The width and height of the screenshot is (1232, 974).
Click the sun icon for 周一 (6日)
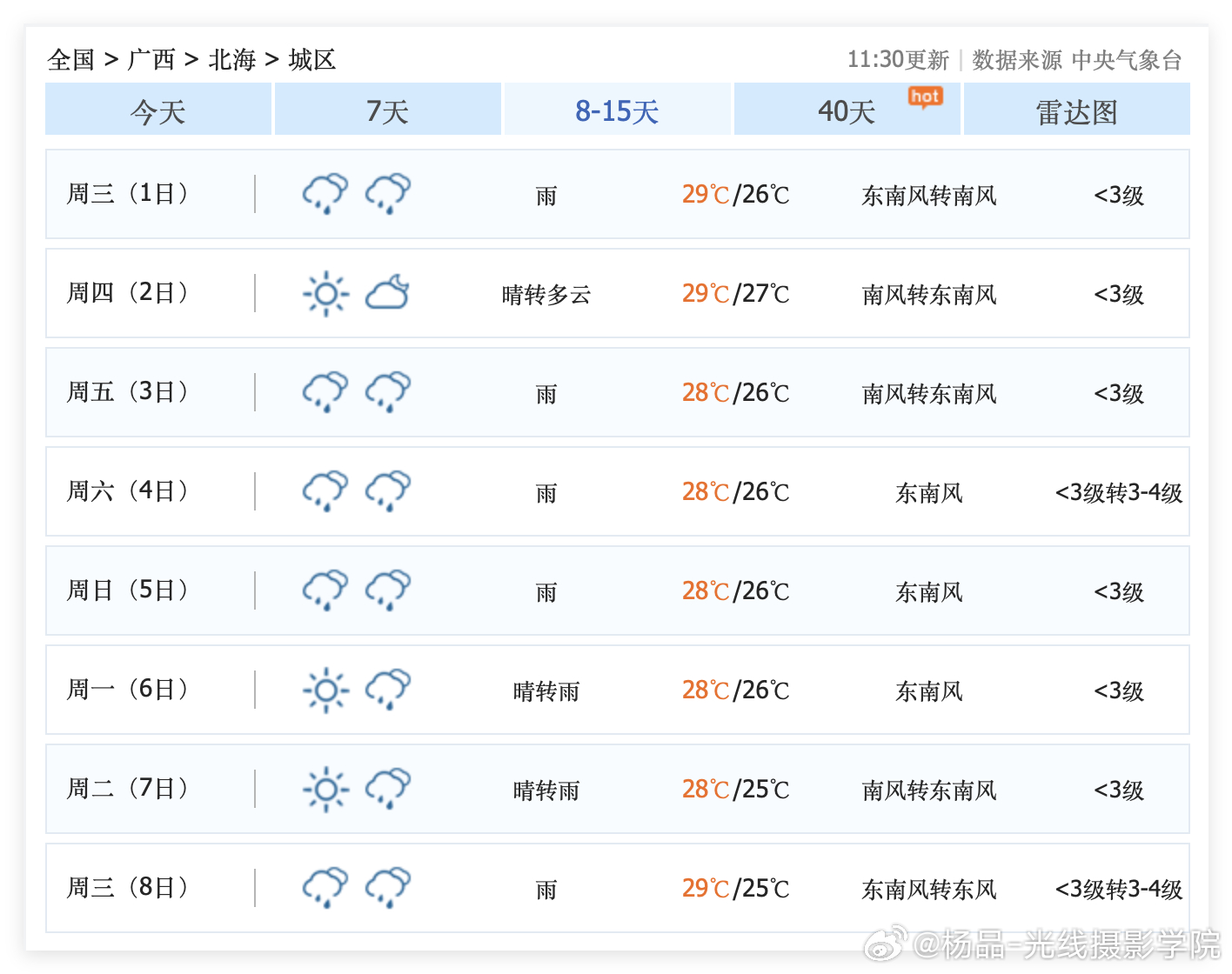(325, 690)
